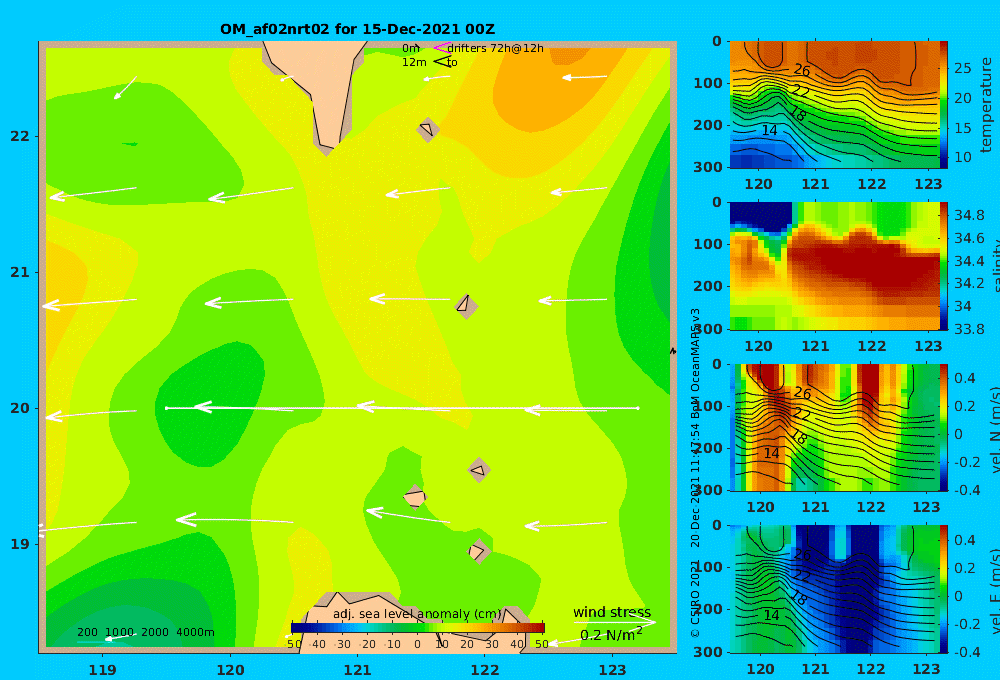The image size is (1000, 680).
Task: Click the vel. N color scale bar
Action: coord(944,427)
